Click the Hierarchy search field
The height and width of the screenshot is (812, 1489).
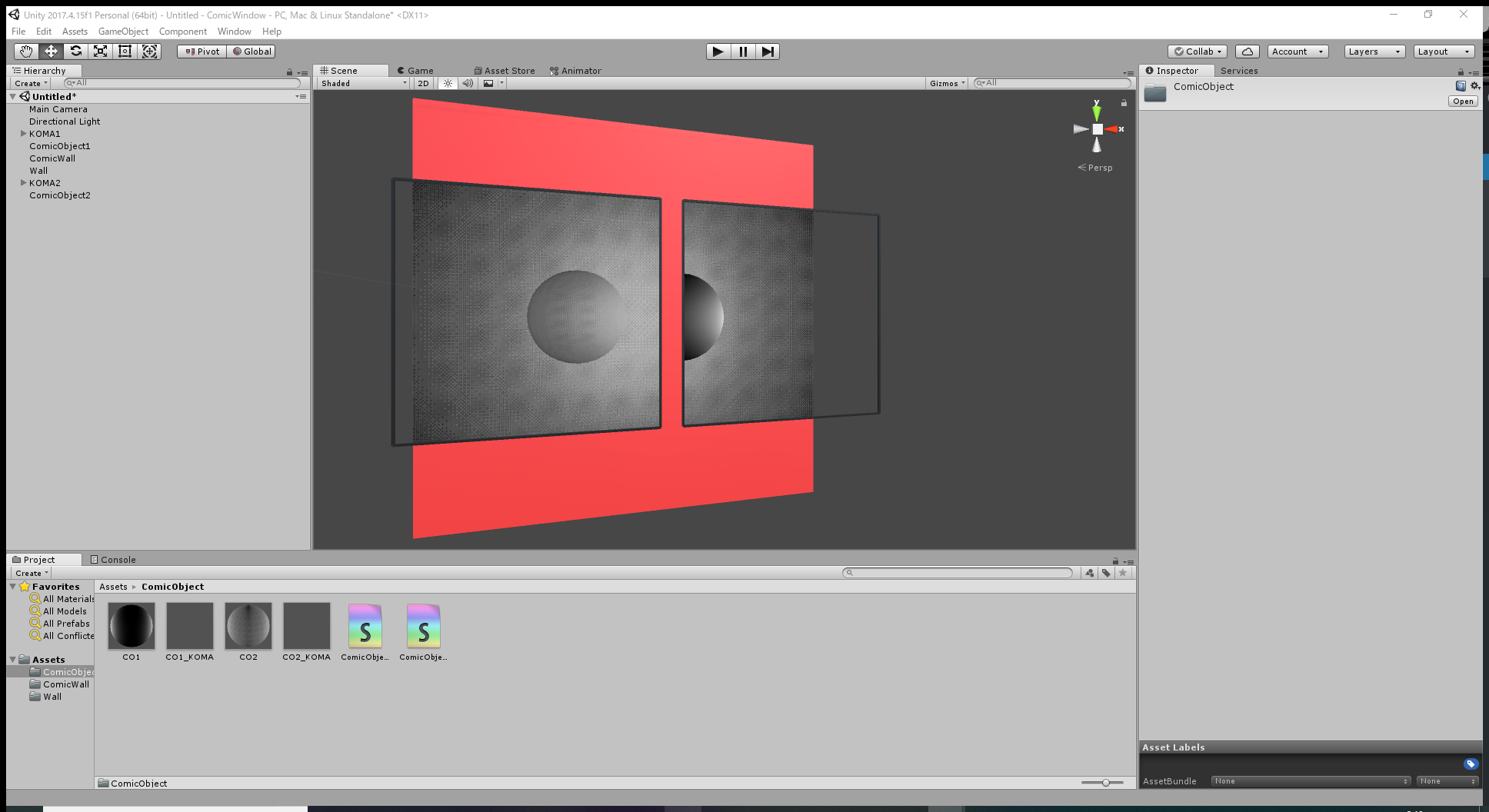(182, 83)
